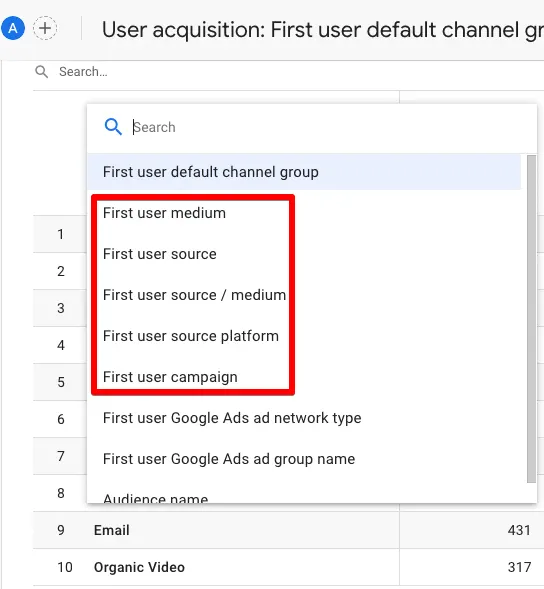The width and height of the screenshot is (544, 589).
Task: Choose First user source platform option
Action: 191,336
